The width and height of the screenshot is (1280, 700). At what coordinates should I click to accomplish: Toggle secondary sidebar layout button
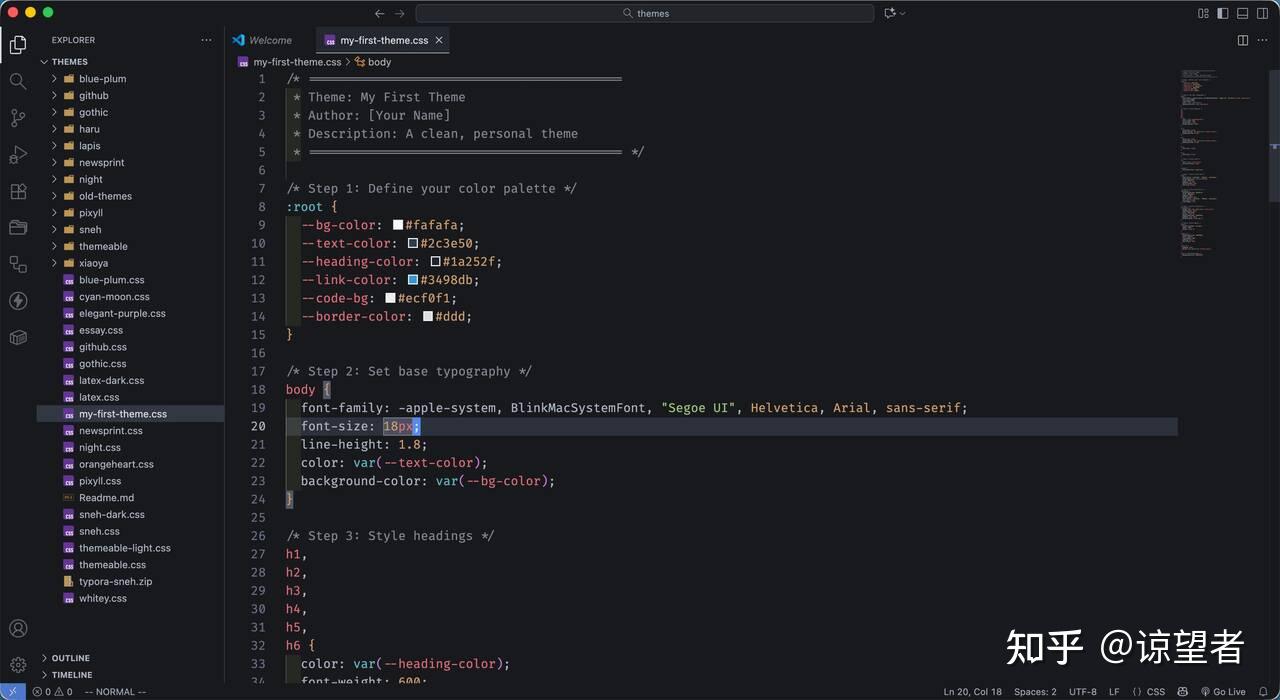pyautogui.click(x=1262, y=13)
